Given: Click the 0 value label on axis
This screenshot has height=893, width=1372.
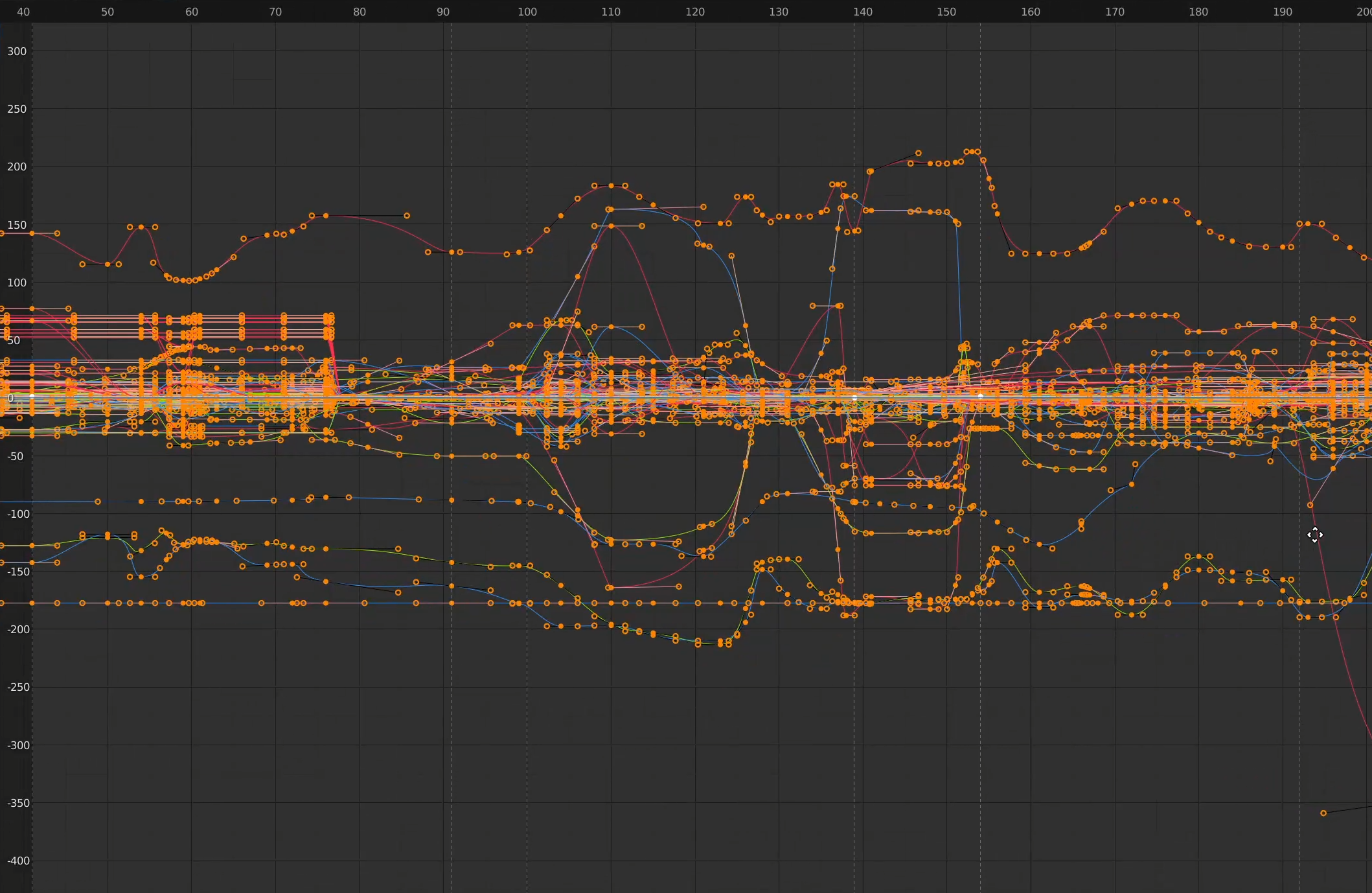Looking at the screenshot, I should (10, 398).
